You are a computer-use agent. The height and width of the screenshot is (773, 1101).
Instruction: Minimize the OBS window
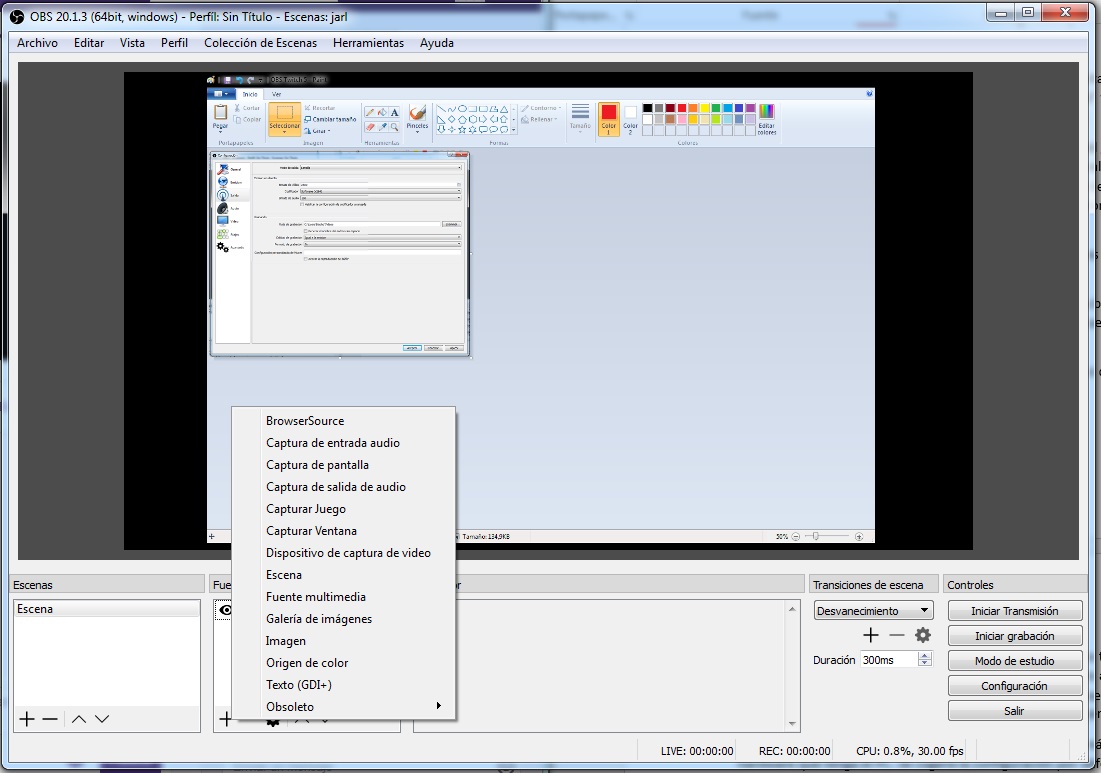(x=1001, y=12)
